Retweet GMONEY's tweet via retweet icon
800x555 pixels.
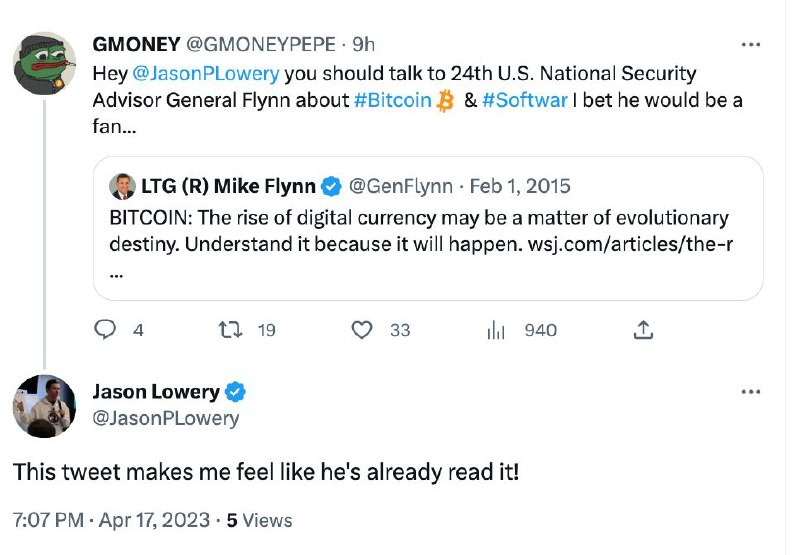click(230, 330)
